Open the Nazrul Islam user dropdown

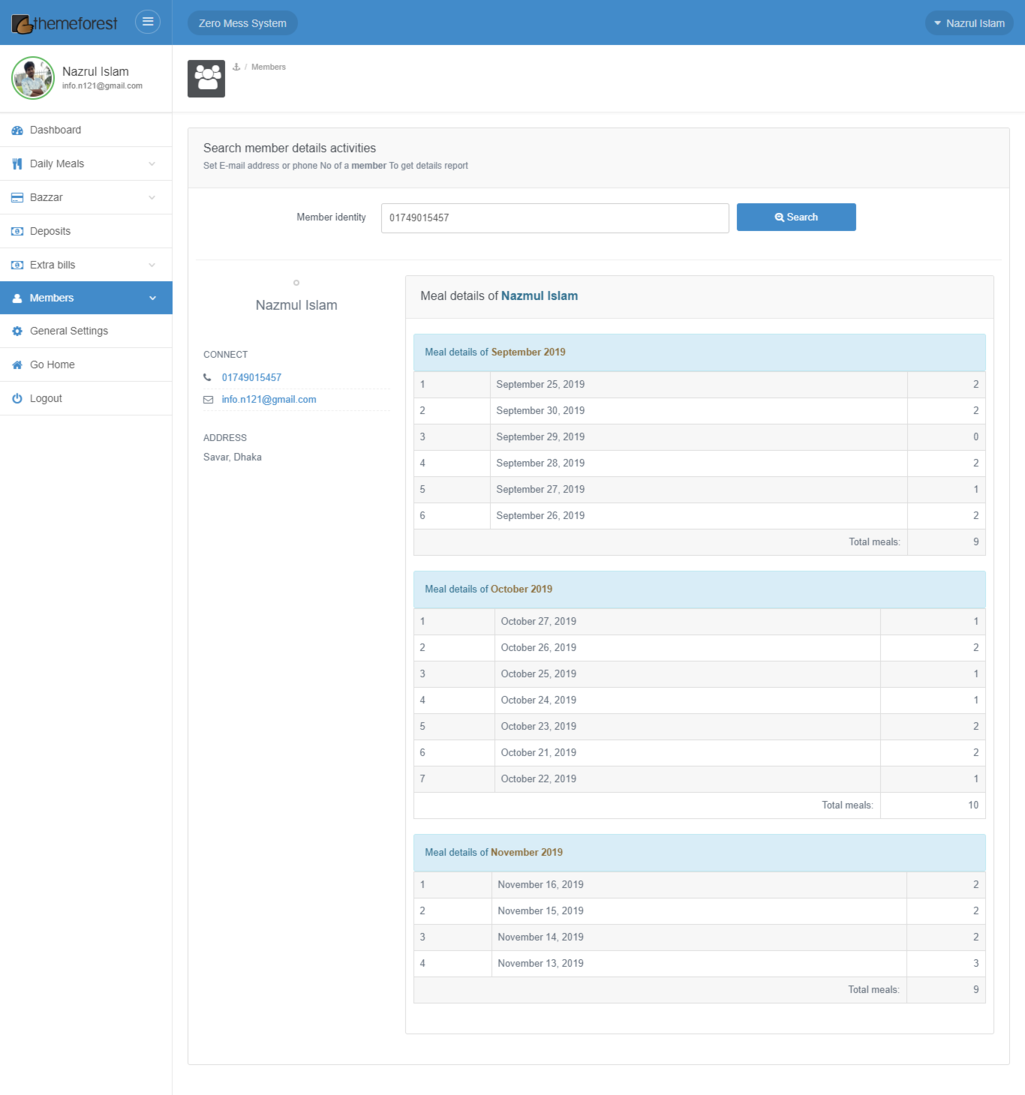(969, 23)
